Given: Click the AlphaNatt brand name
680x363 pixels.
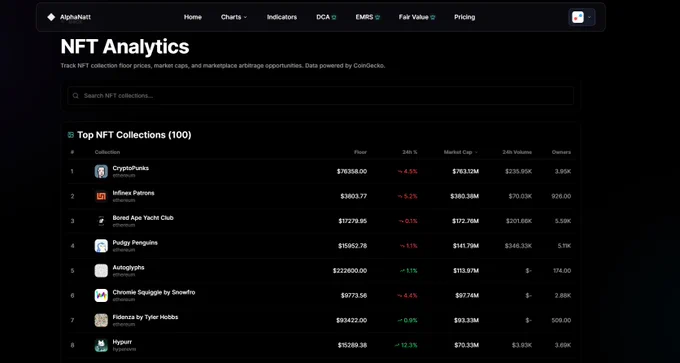Looking at the screenshot, I should [x=75, y=17].
